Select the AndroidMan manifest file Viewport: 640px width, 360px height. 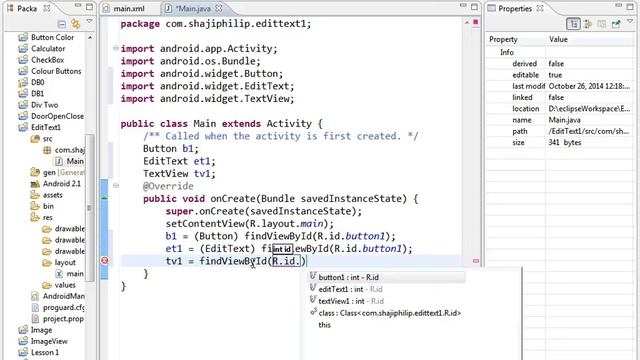[63, 296]
